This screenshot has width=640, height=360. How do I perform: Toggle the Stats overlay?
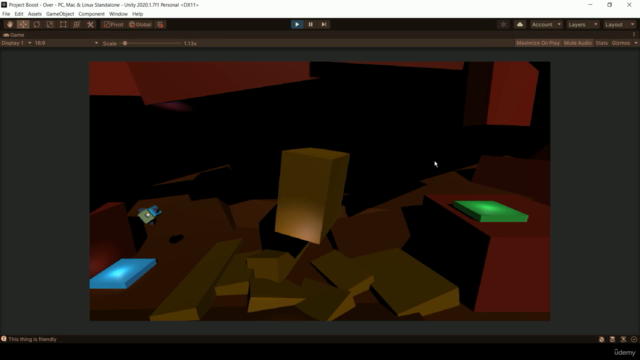click(x=602, y=43)
